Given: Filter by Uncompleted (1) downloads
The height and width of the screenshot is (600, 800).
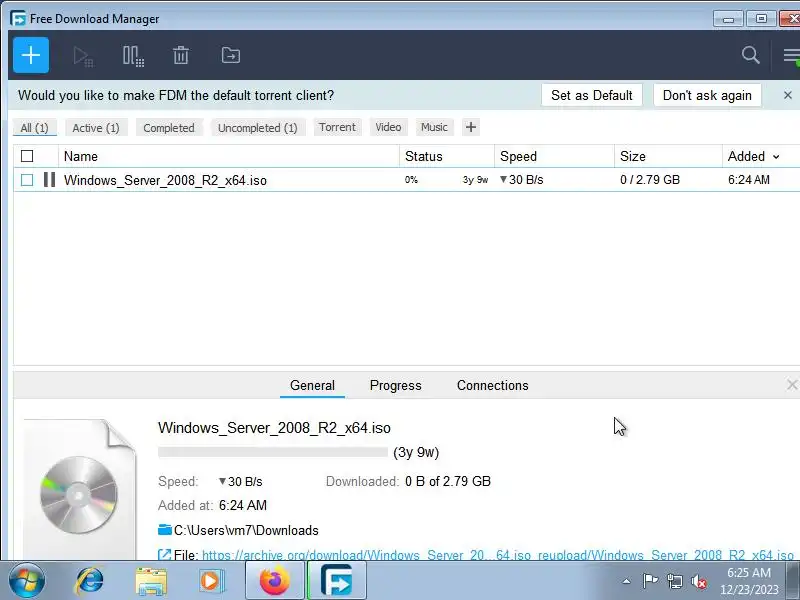Looking at the screenshot, I should tap(258, 128).
